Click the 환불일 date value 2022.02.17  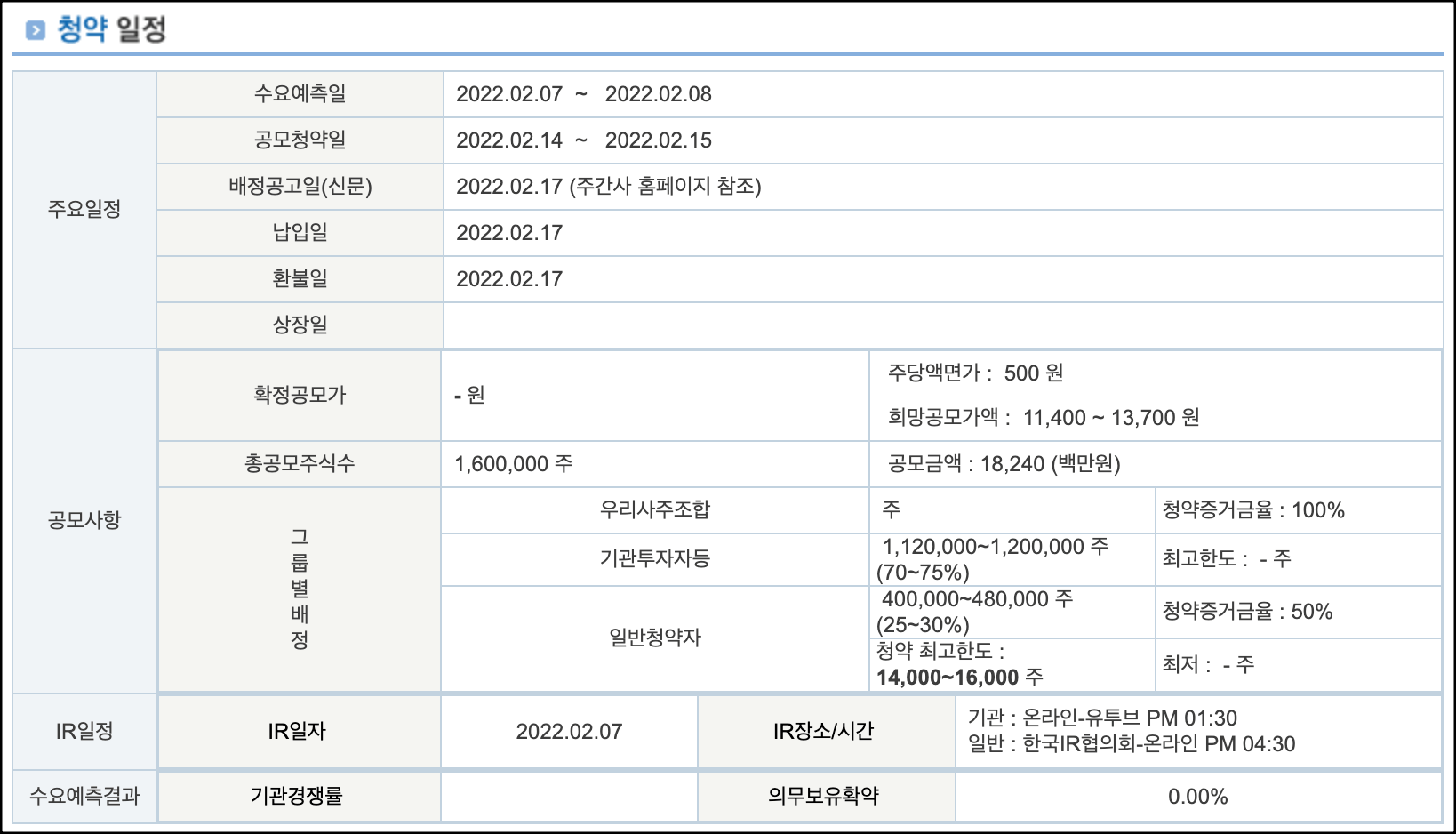click(x=509, y=279)
